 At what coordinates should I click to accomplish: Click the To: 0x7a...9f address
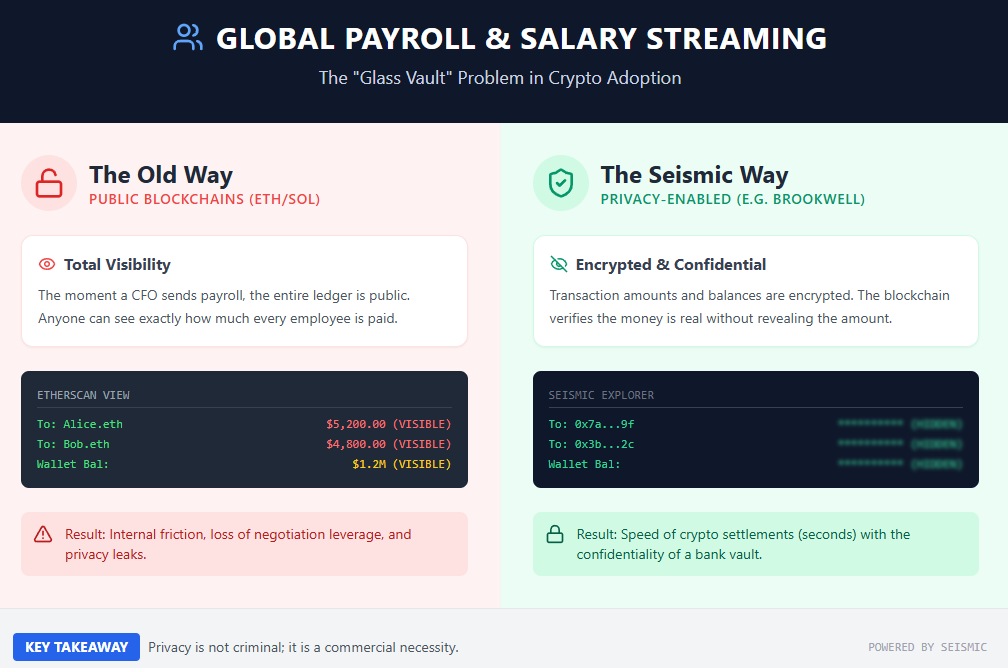tap(591, 424)
